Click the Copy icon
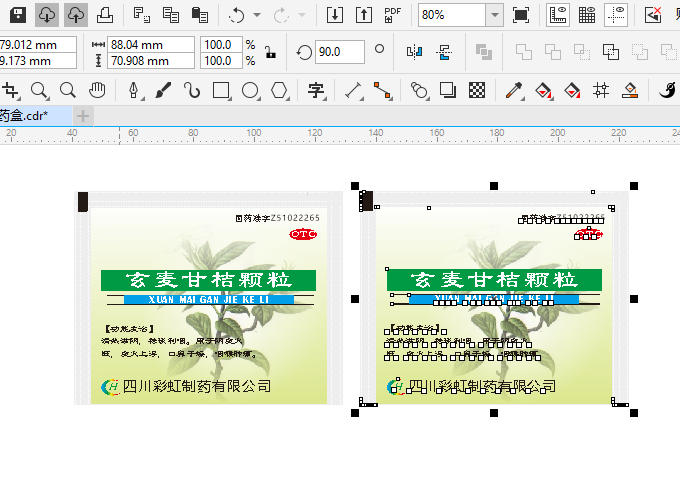This screenshot has height=493, width=680. tap(171, 15)
